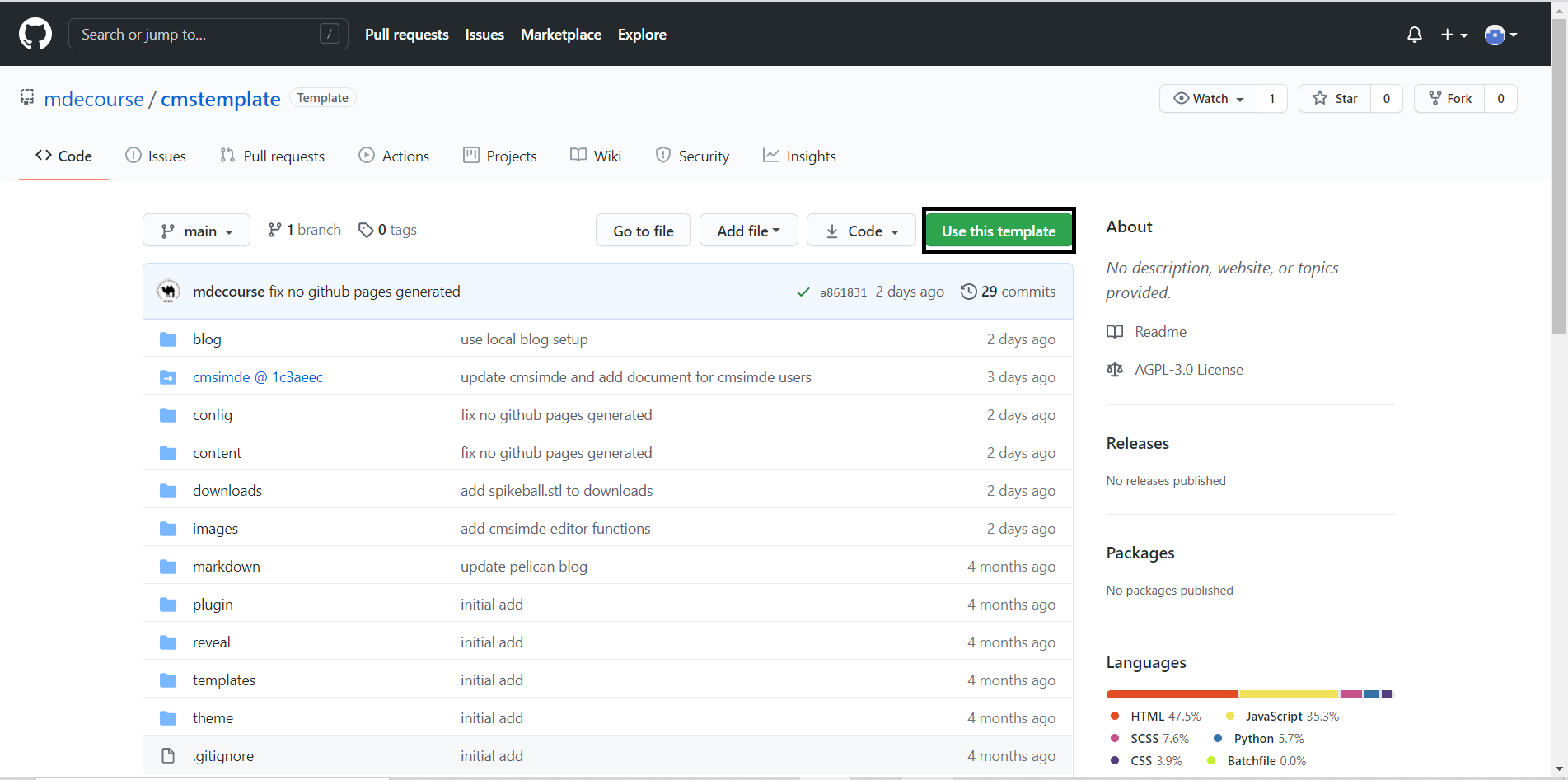This screenshot has width=1568, height=780.
Task: Click the branch icon next to 1 branch
Action: tap(275, 230)
